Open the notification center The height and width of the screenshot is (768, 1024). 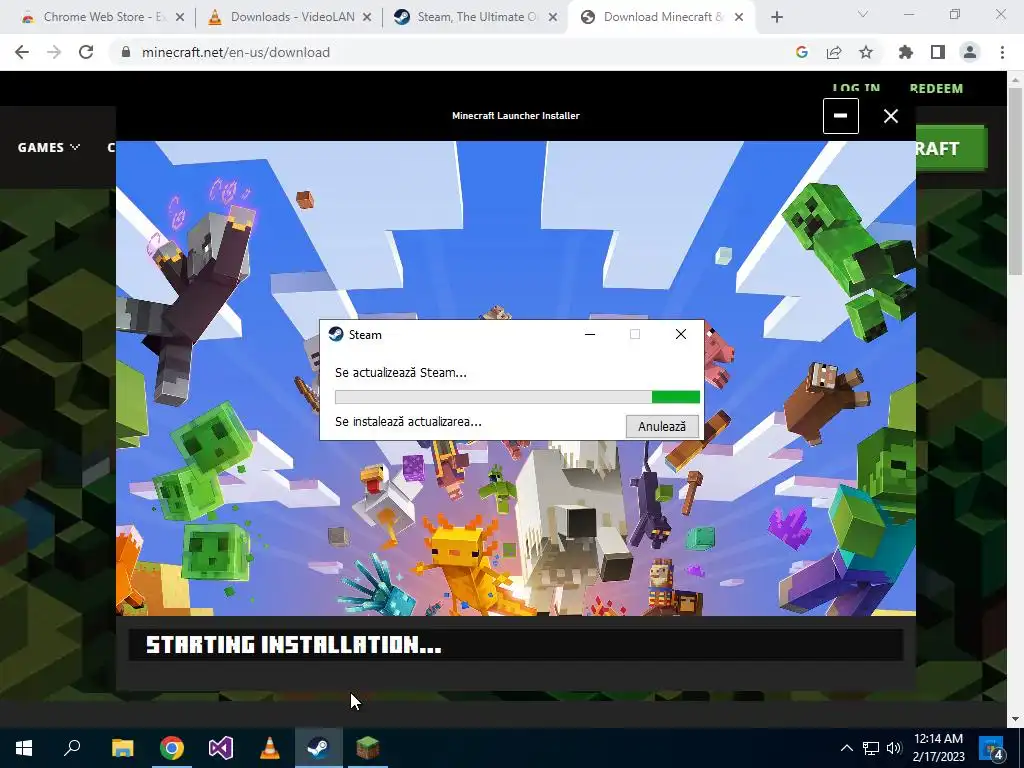pos(993,748)
